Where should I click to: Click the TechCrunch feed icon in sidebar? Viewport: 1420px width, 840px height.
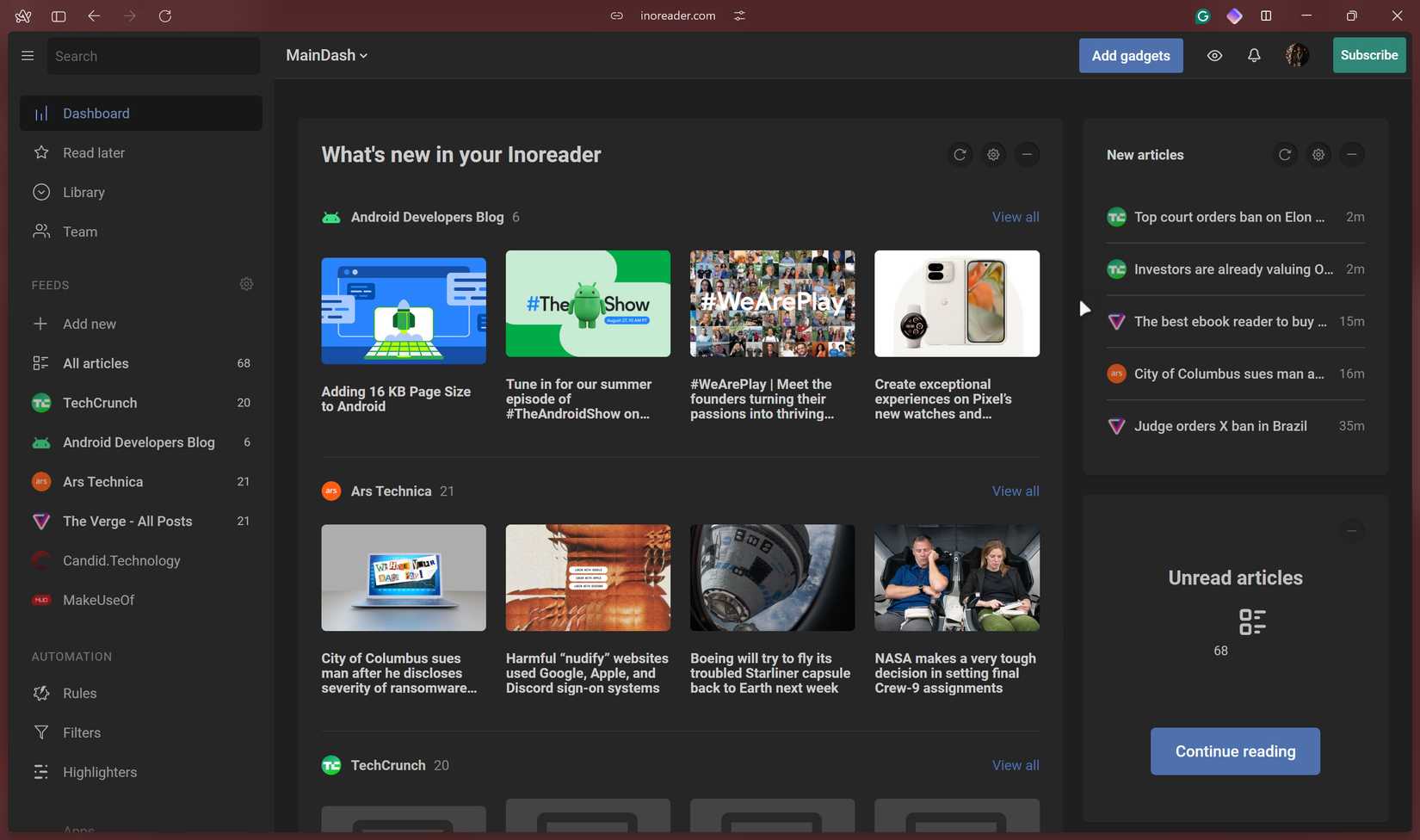41,402
